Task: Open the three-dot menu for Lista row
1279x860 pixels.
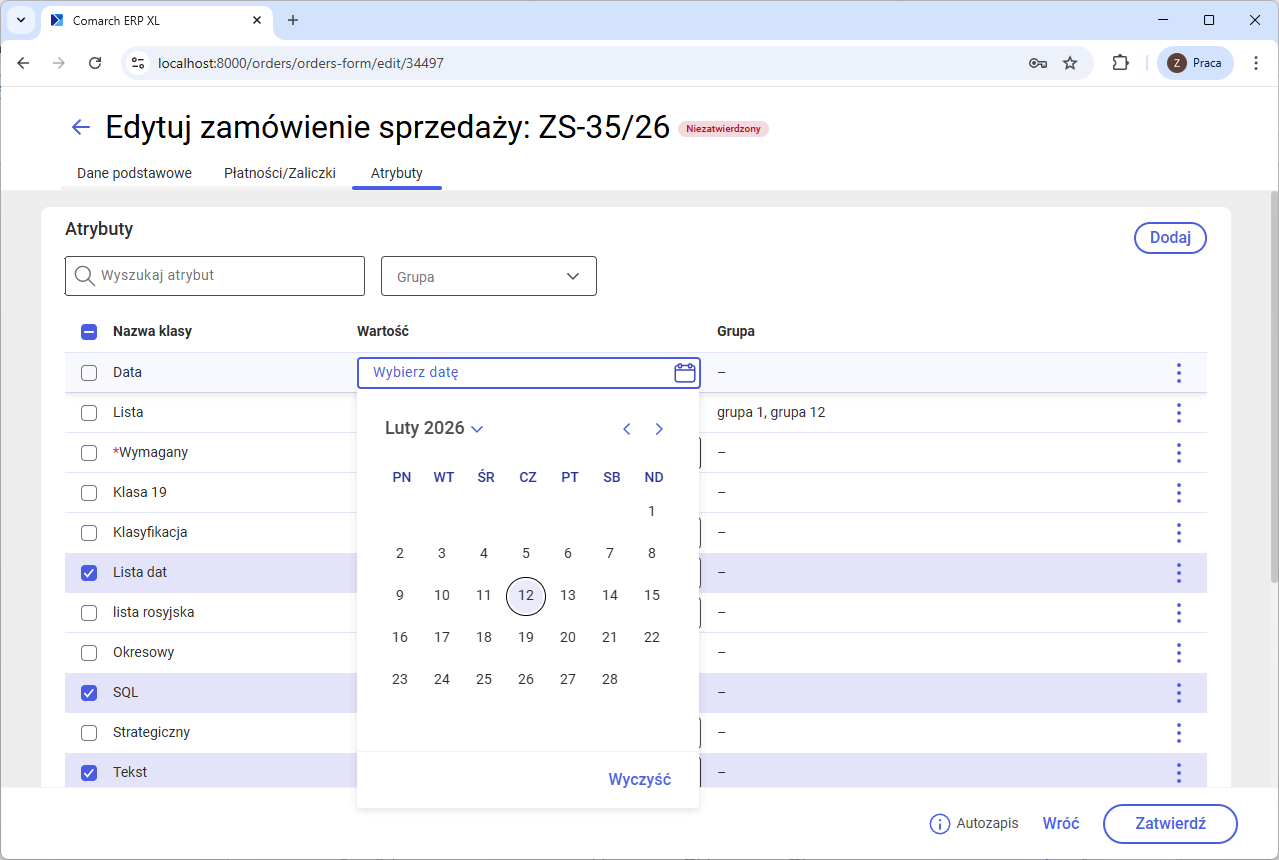Action: click(1178, 412)
